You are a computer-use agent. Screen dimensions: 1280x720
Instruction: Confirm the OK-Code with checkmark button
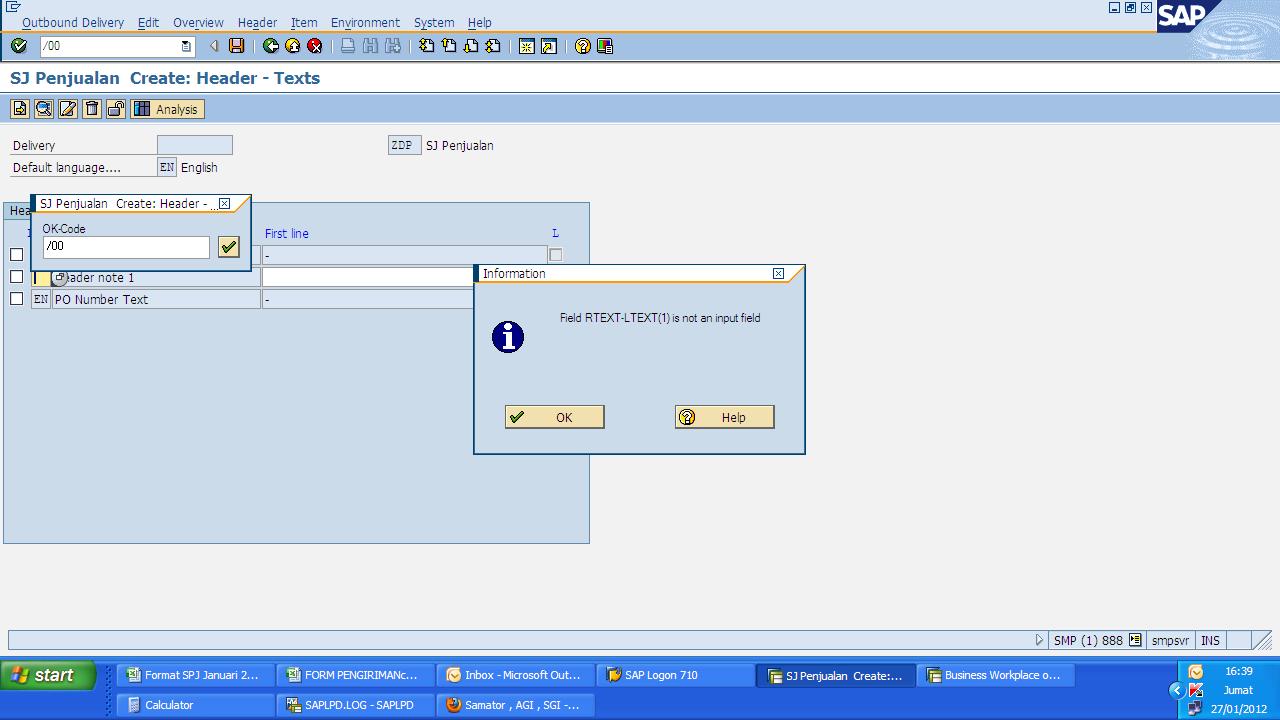click(229, 246)
